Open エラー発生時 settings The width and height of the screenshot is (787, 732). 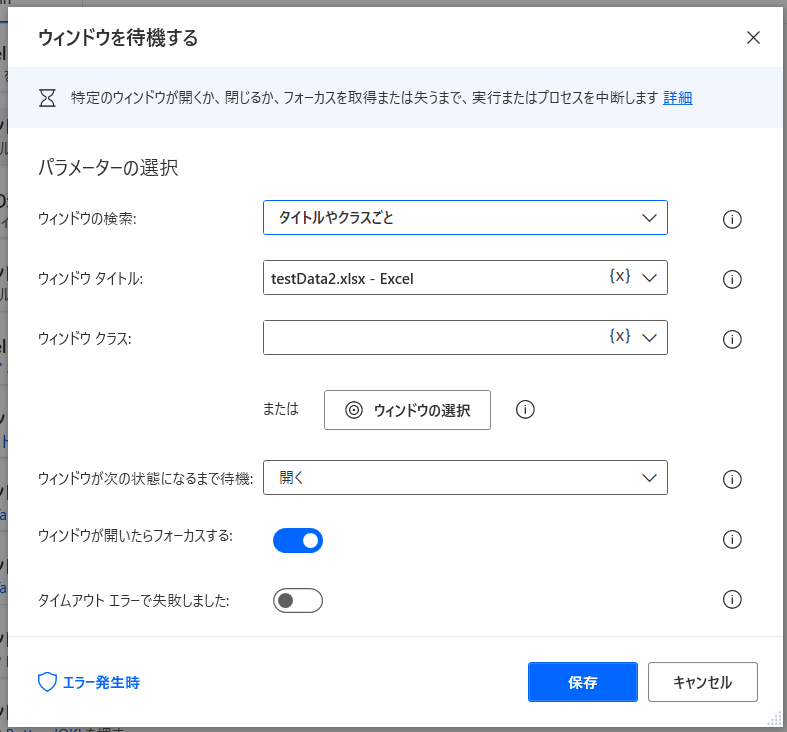click(89, 683)
